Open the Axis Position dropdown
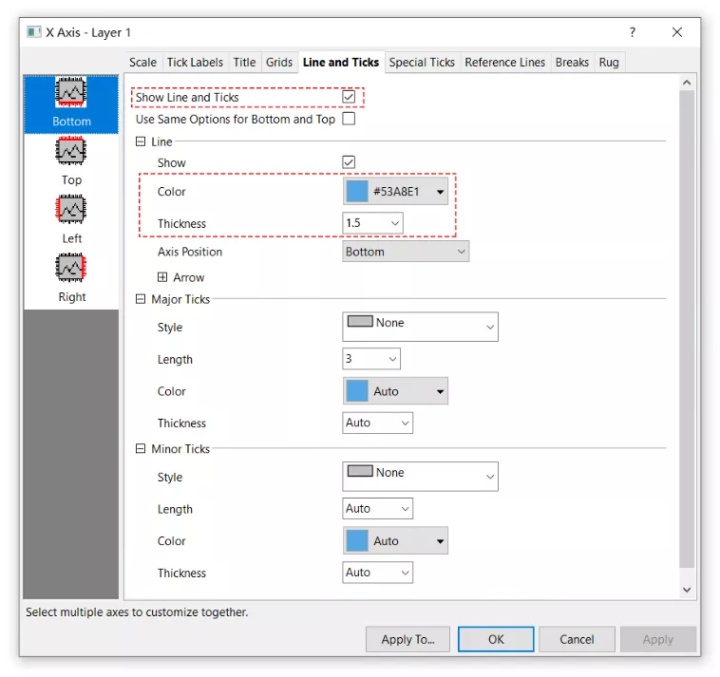Screen dimensions: 720x677 tap(405, 252)
